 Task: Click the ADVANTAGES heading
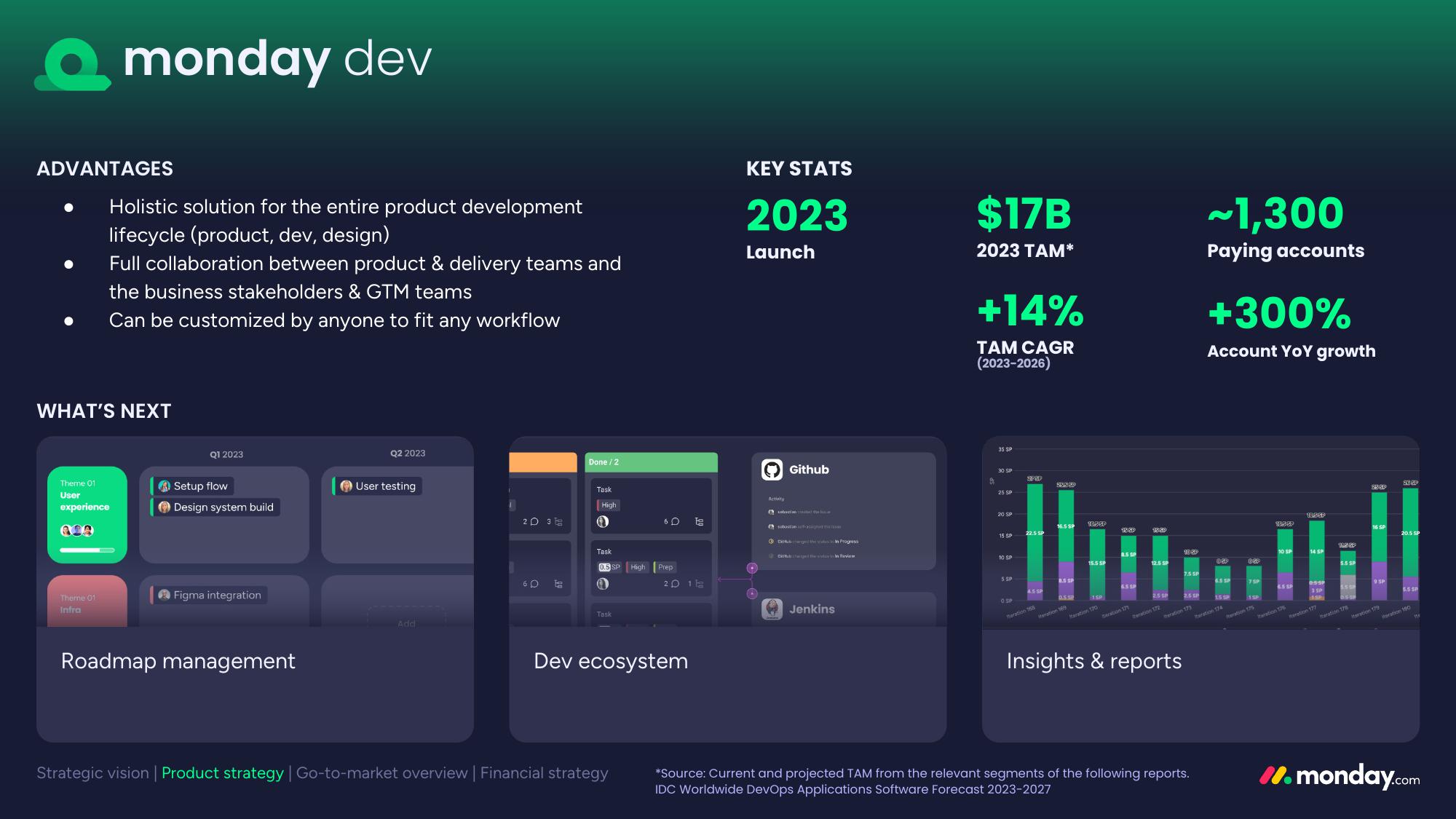coord(105,169)
